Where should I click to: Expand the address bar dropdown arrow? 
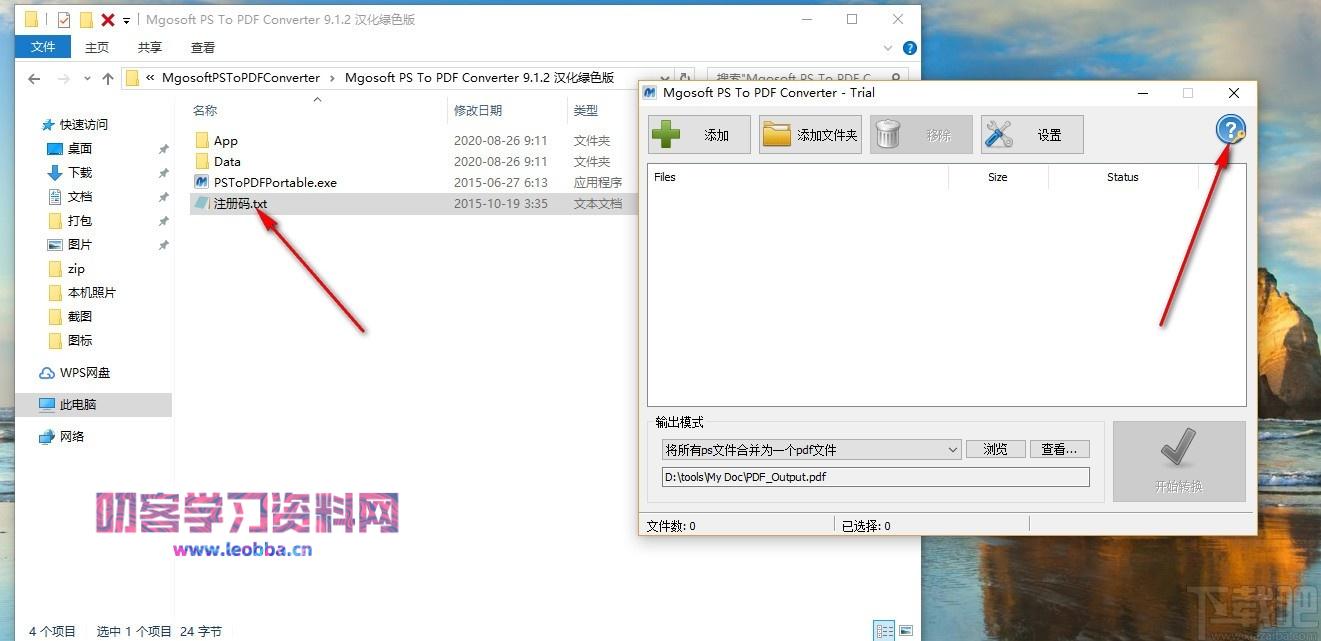tap(665, 77)
